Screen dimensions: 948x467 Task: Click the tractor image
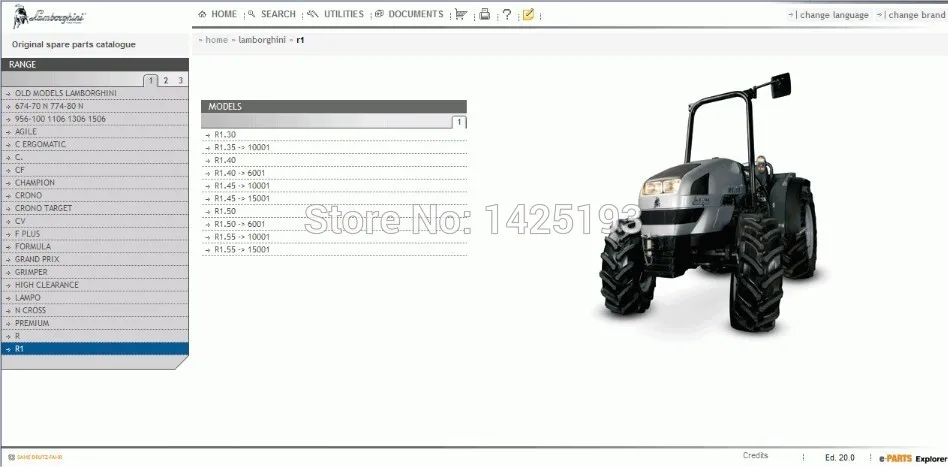[708, 203]
